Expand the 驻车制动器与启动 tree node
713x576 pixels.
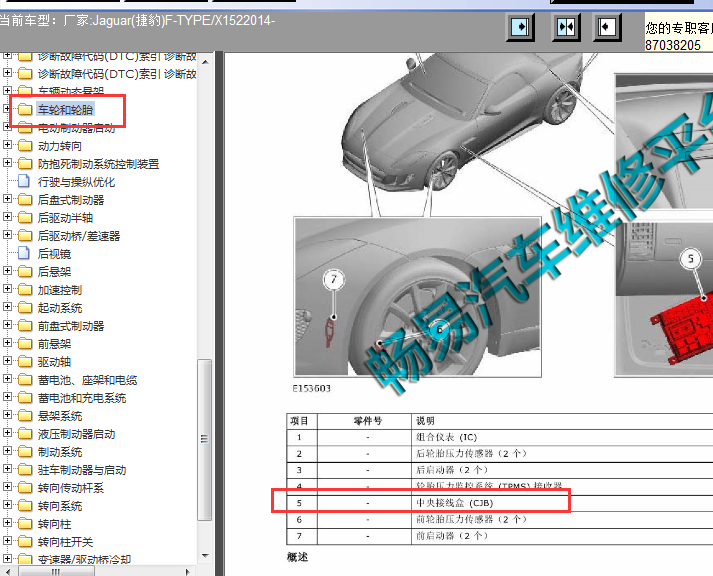coord(7,469)
